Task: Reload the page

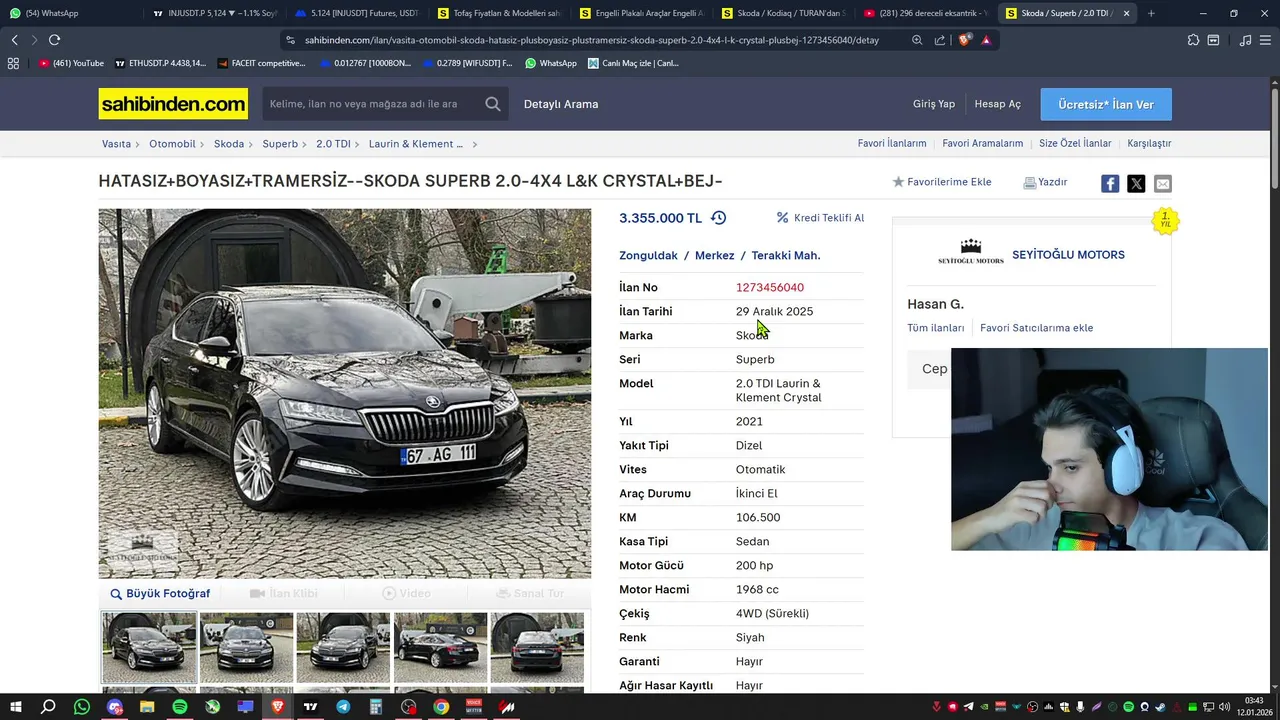Action: coord(54,40)
